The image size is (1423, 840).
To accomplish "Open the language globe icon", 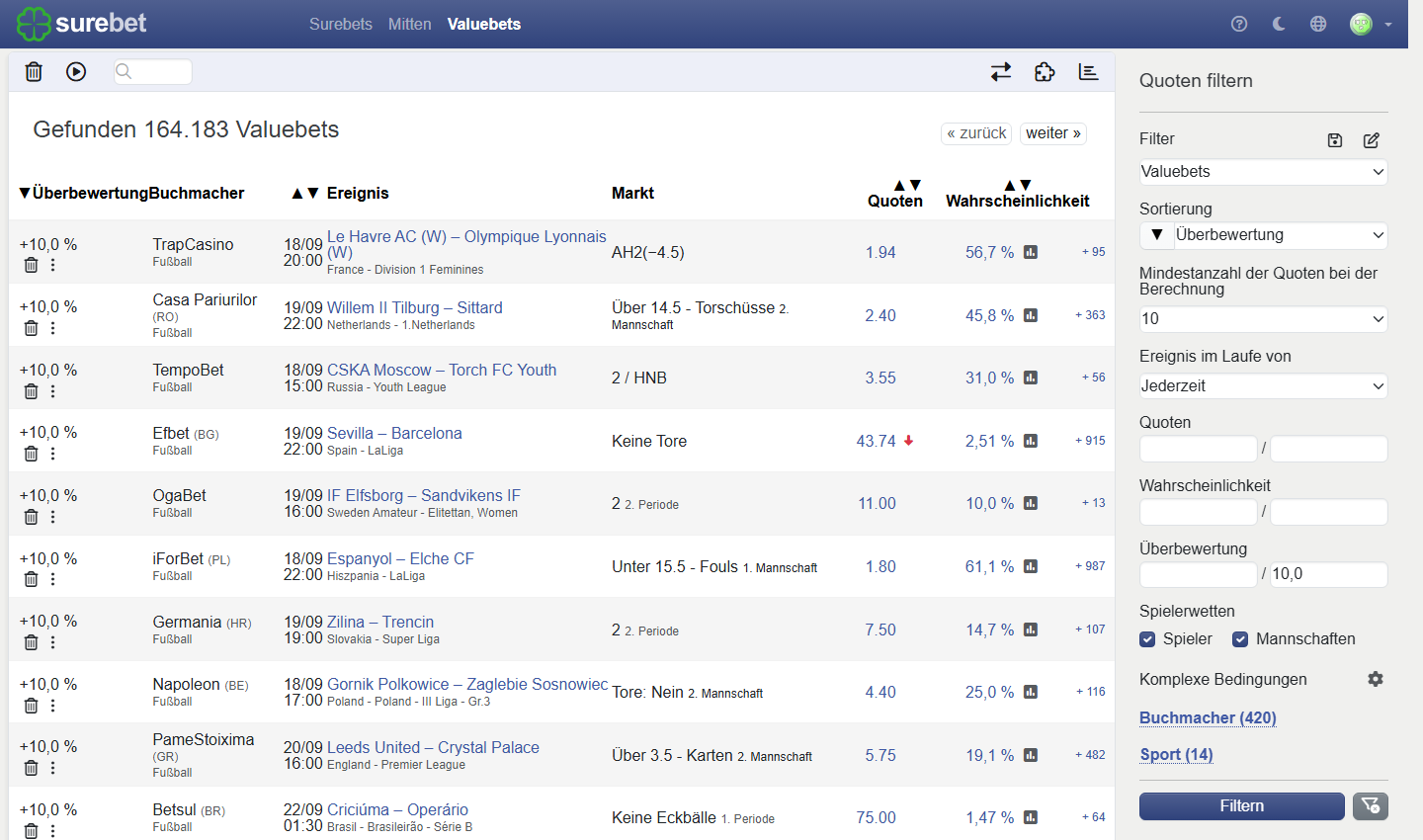I will point(1318,24).
